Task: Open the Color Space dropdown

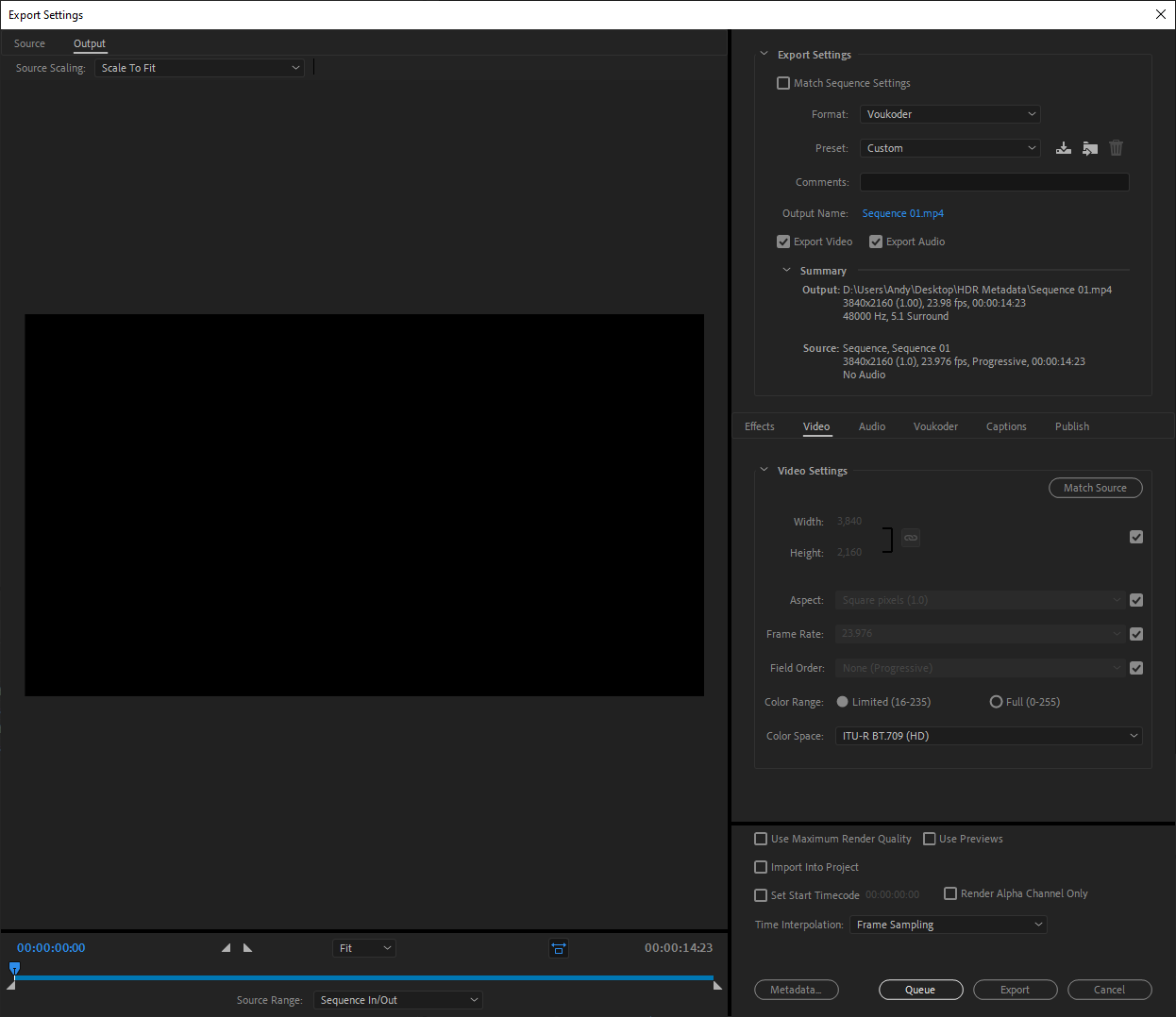Action: 988,736
